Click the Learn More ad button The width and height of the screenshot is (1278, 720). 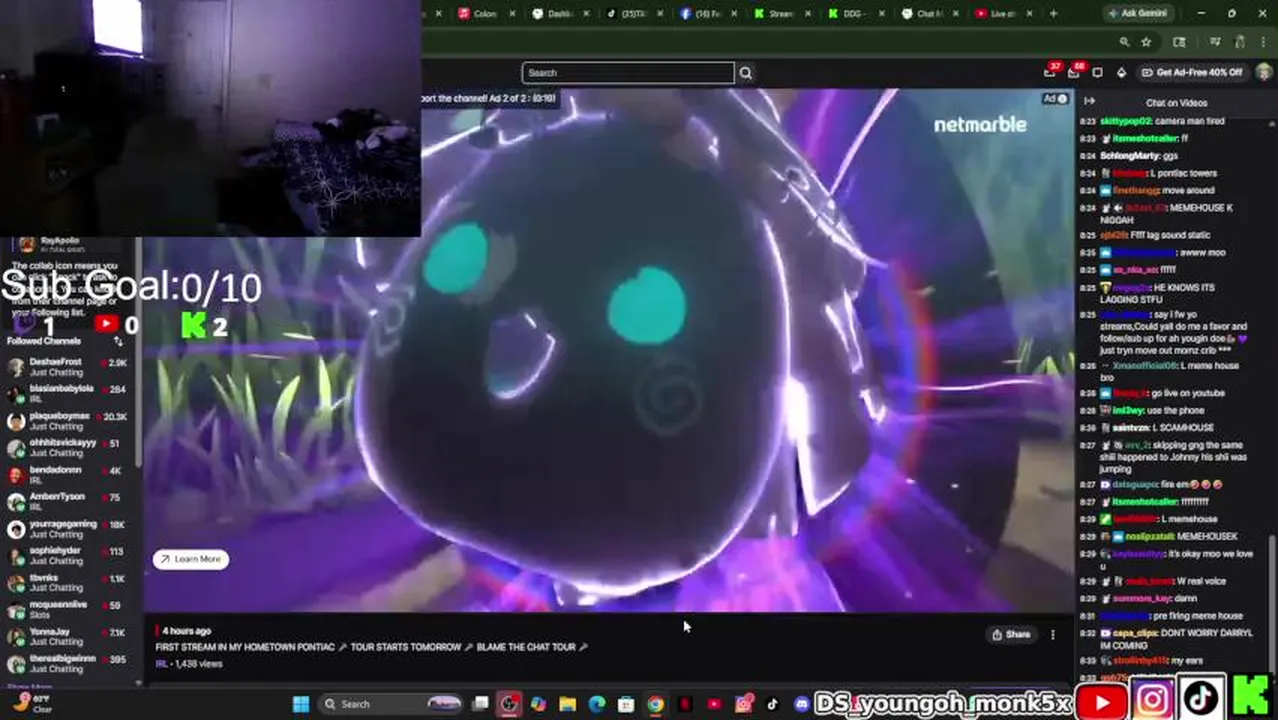tap(191, 559)
